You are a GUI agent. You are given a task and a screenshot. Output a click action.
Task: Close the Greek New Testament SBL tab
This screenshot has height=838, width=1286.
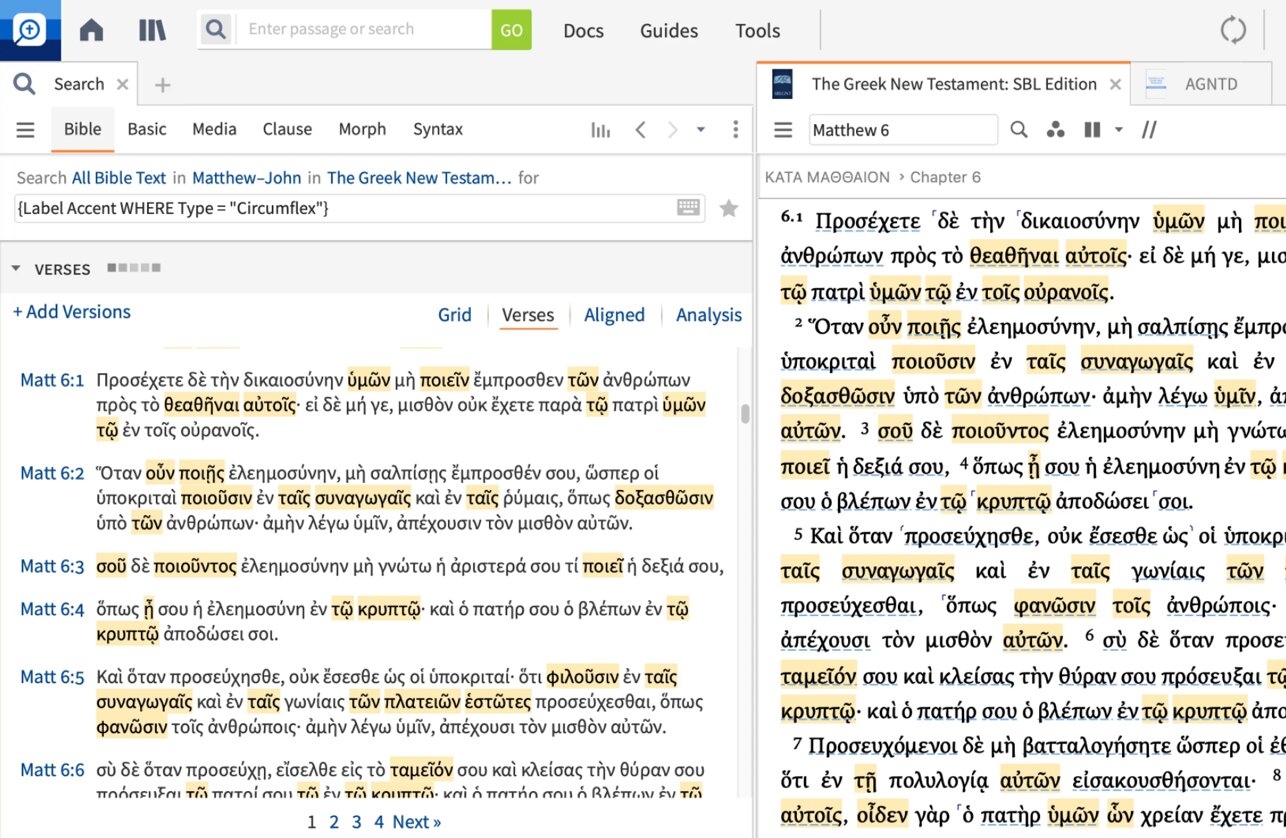[1115, 85]
